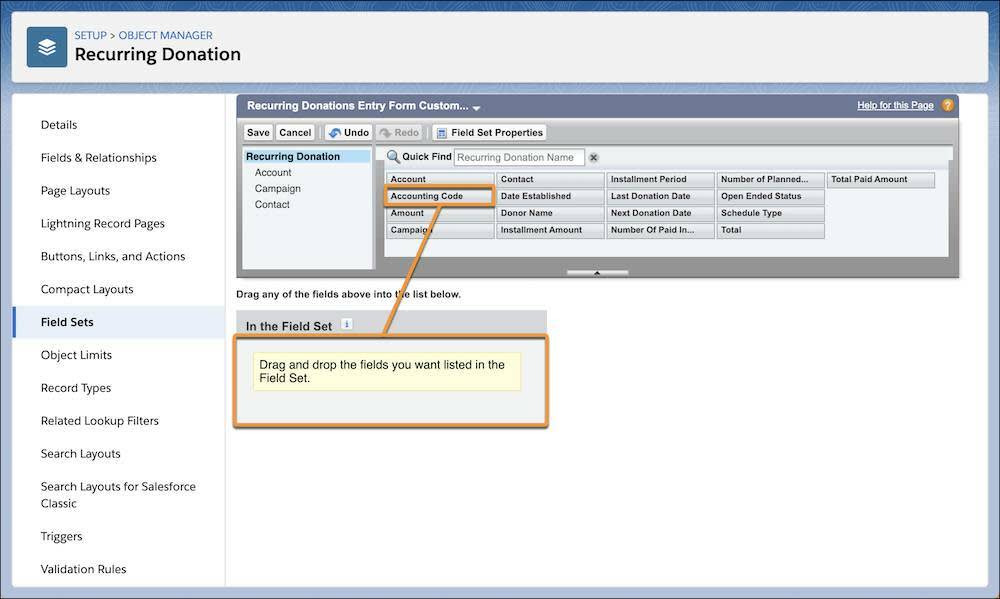Click the In the Field Set info icon
The width and height of the screenshot is (1000, 599).
(347, 324)
